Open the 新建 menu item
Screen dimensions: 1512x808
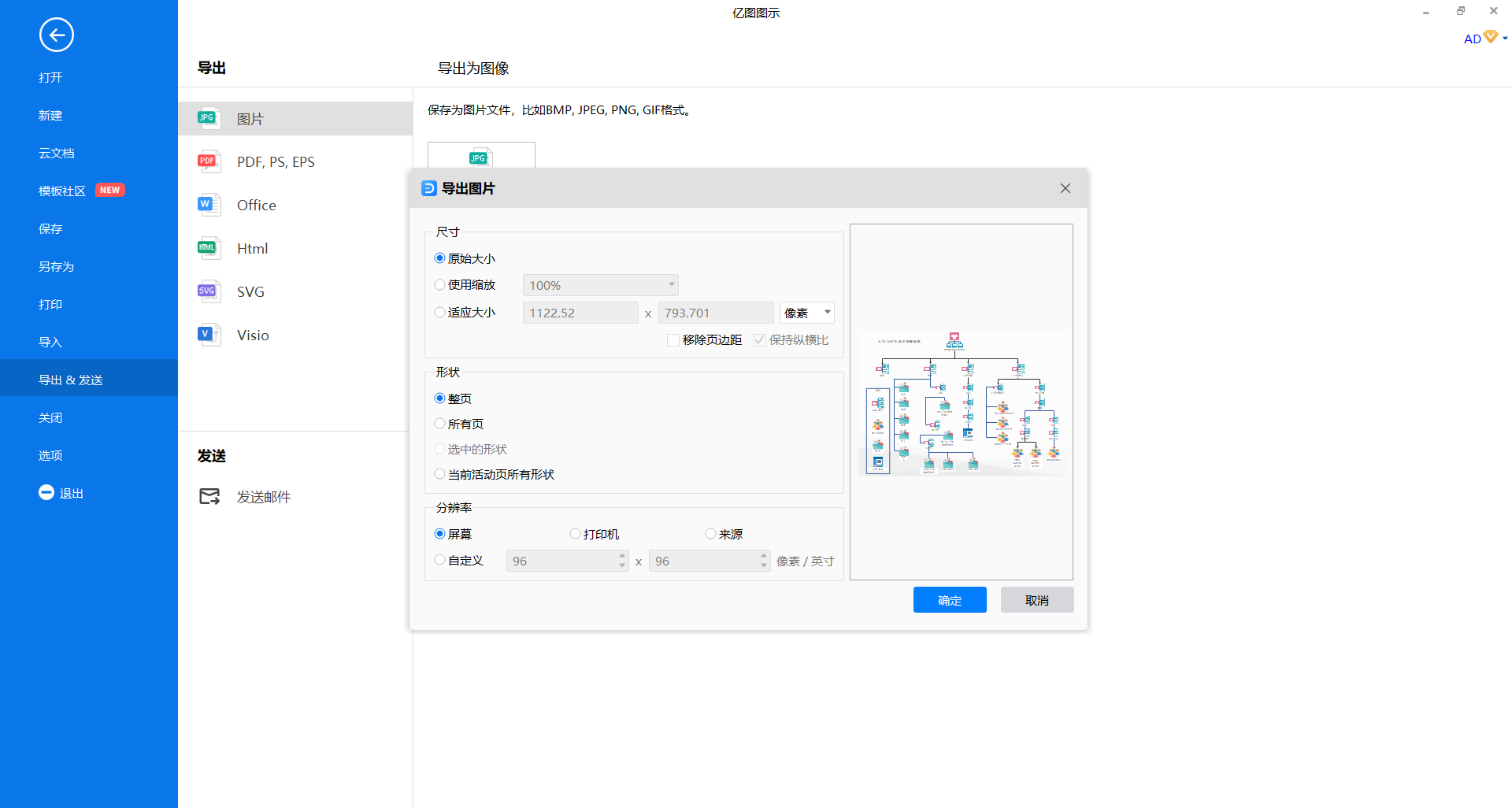click(50, 115)
